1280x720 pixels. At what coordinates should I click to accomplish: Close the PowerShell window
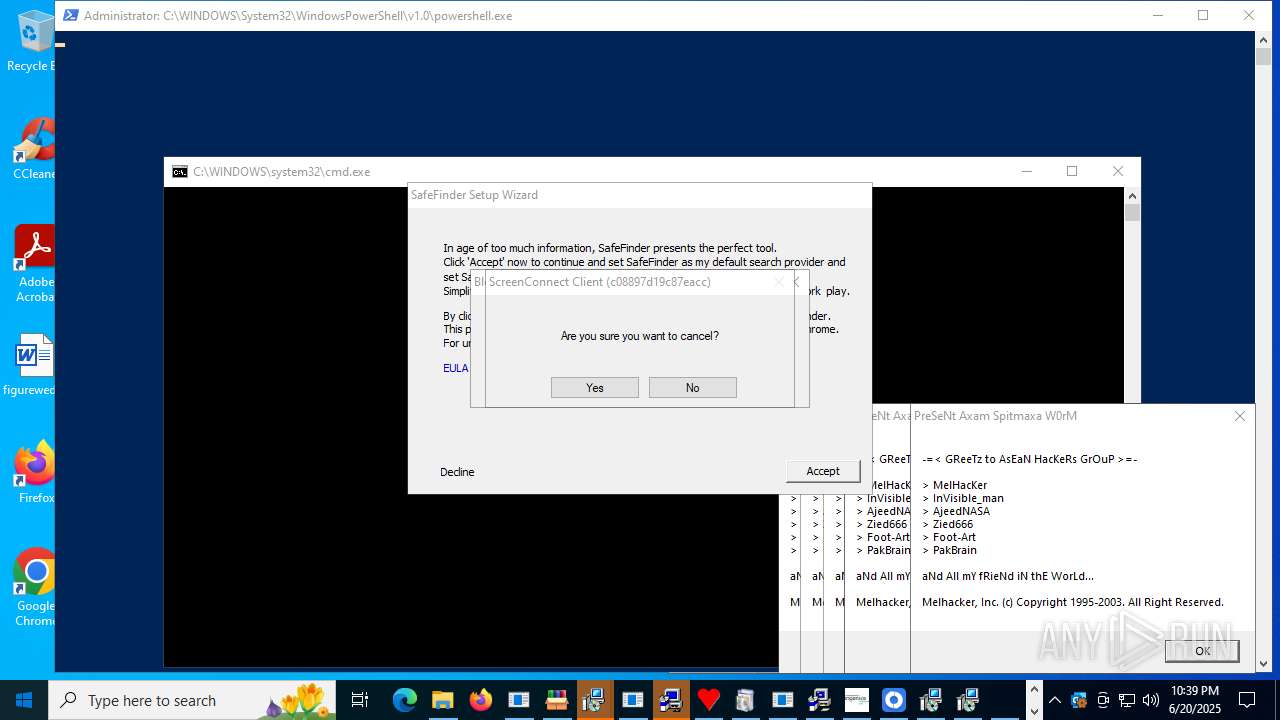tap(1249, 15)
